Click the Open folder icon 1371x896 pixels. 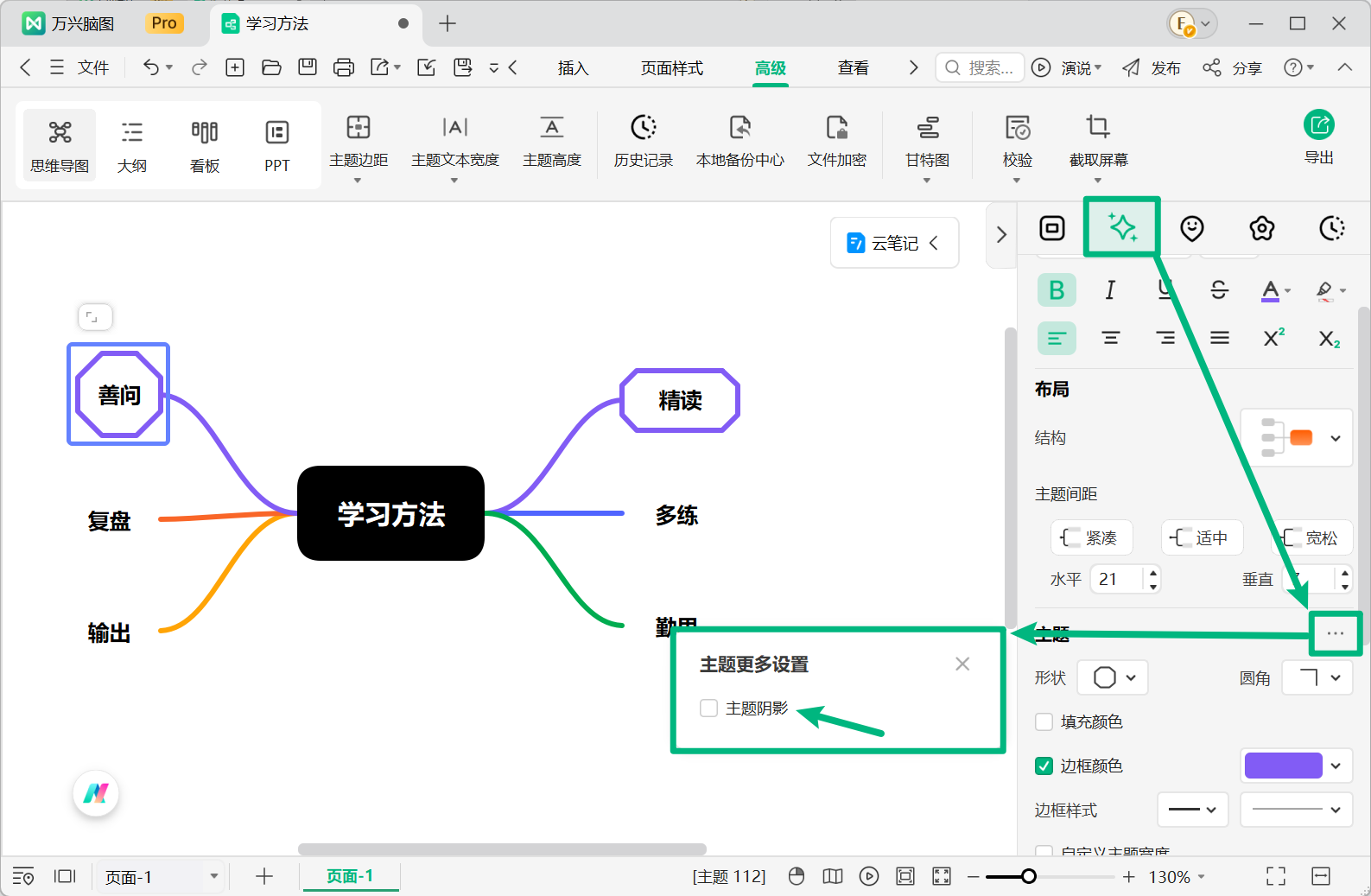[x=271, y=67]
